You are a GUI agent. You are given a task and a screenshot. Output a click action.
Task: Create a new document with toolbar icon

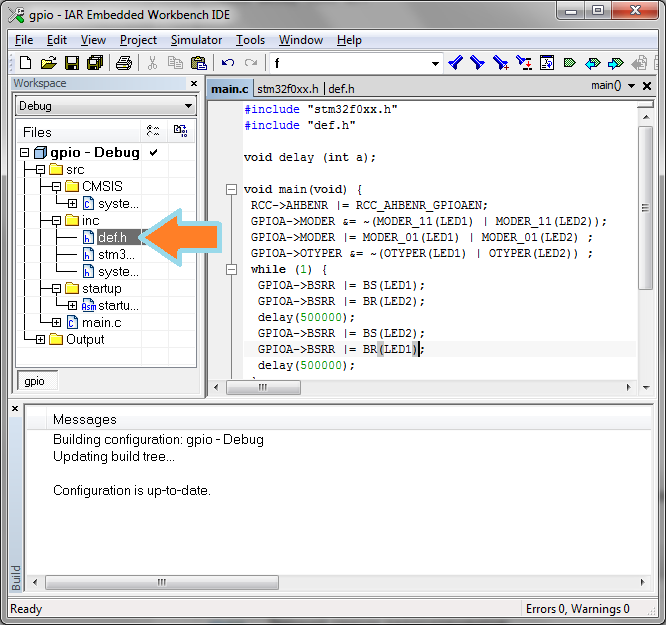[25, 63]
